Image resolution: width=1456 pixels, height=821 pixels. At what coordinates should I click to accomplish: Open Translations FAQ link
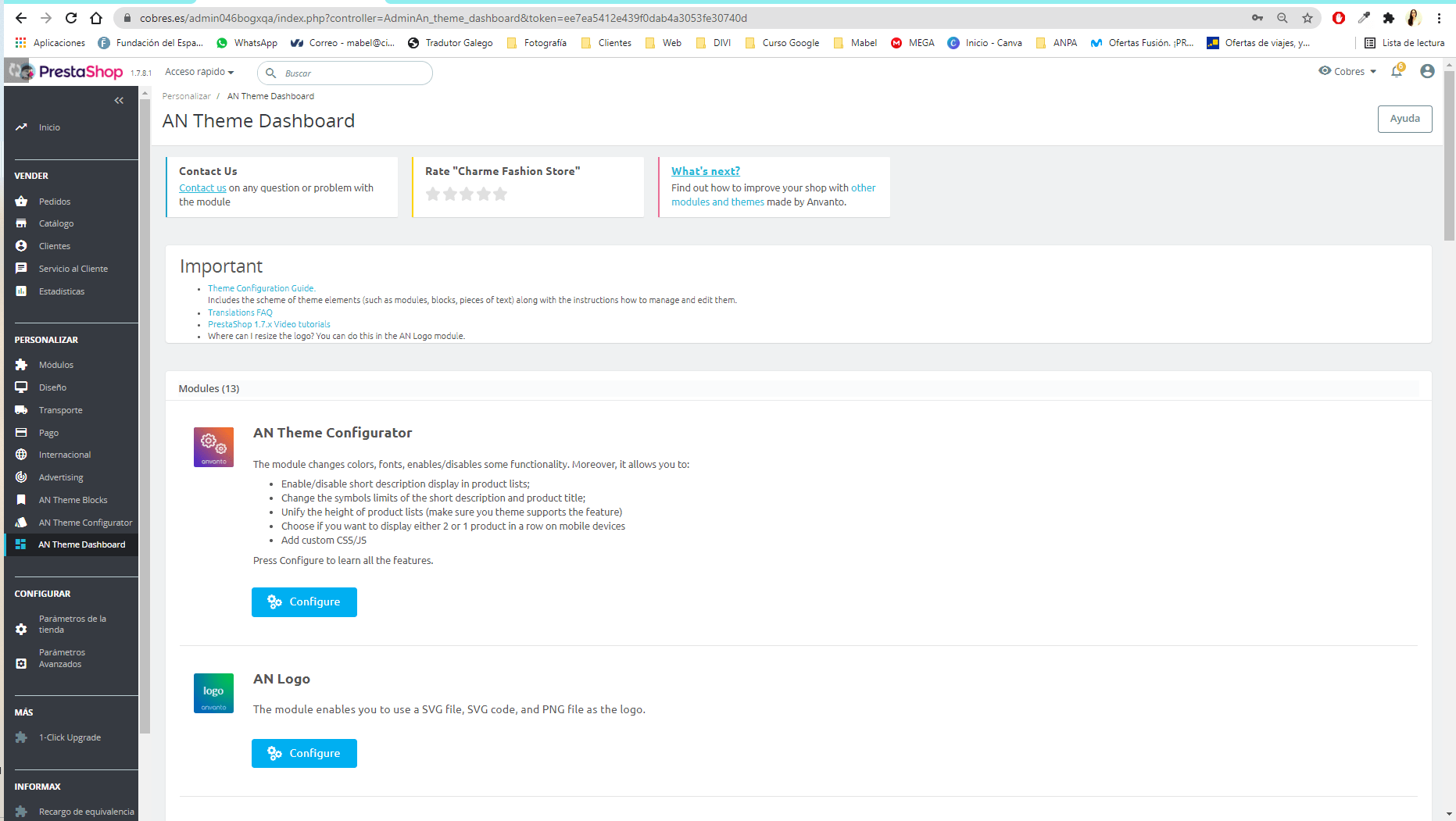[x=240, y=312]
